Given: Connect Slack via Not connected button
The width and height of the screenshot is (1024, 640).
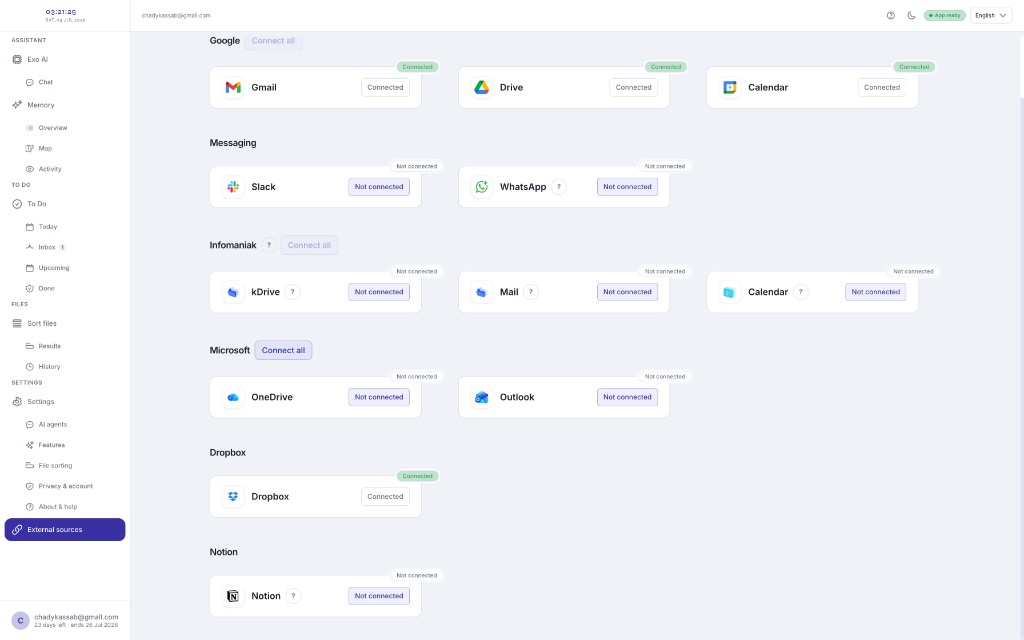Looking at the screenshot, I should (x=379, y=187).
